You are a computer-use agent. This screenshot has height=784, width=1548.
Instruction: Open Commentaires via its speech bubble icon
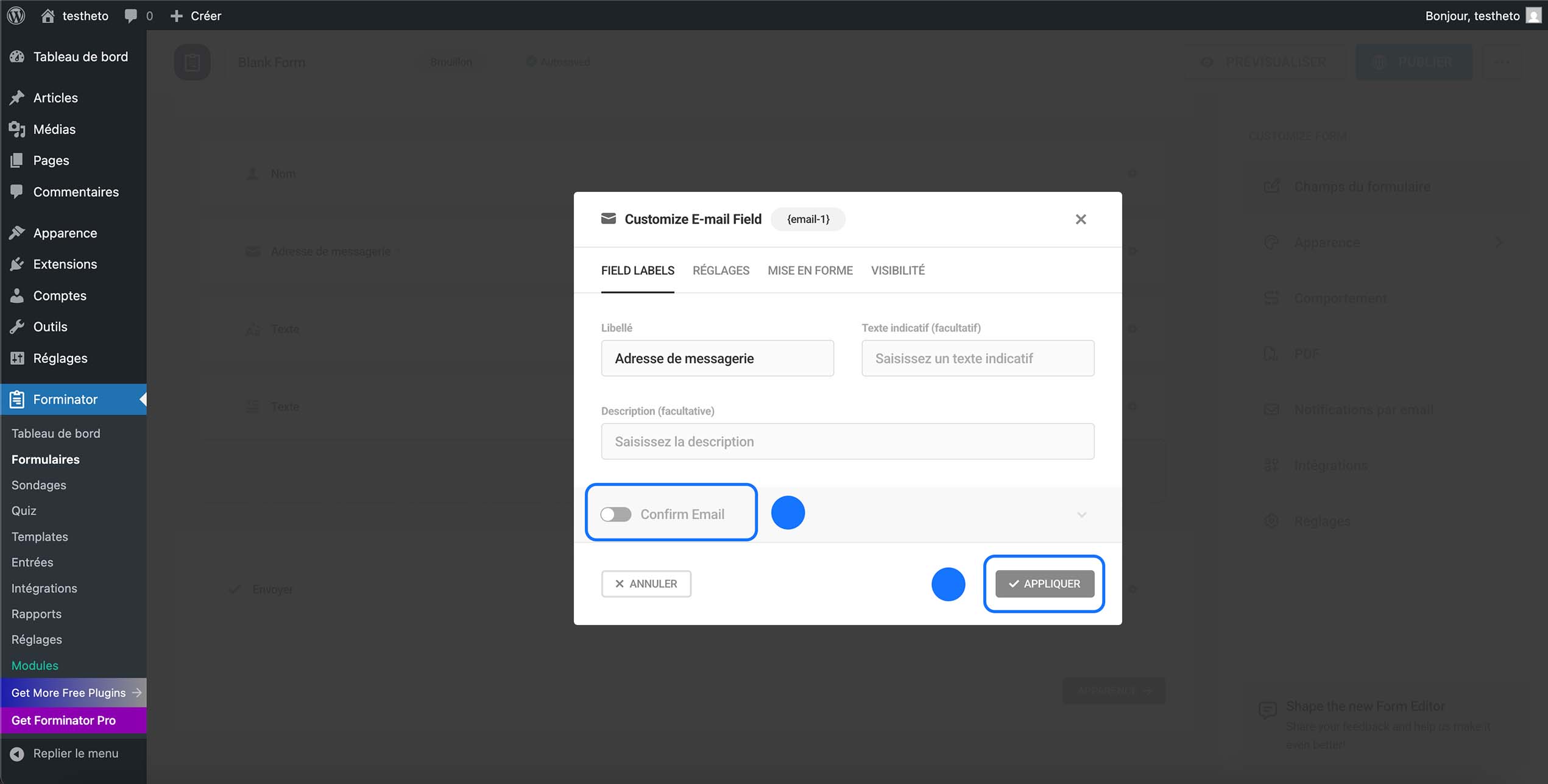[18, 191]
